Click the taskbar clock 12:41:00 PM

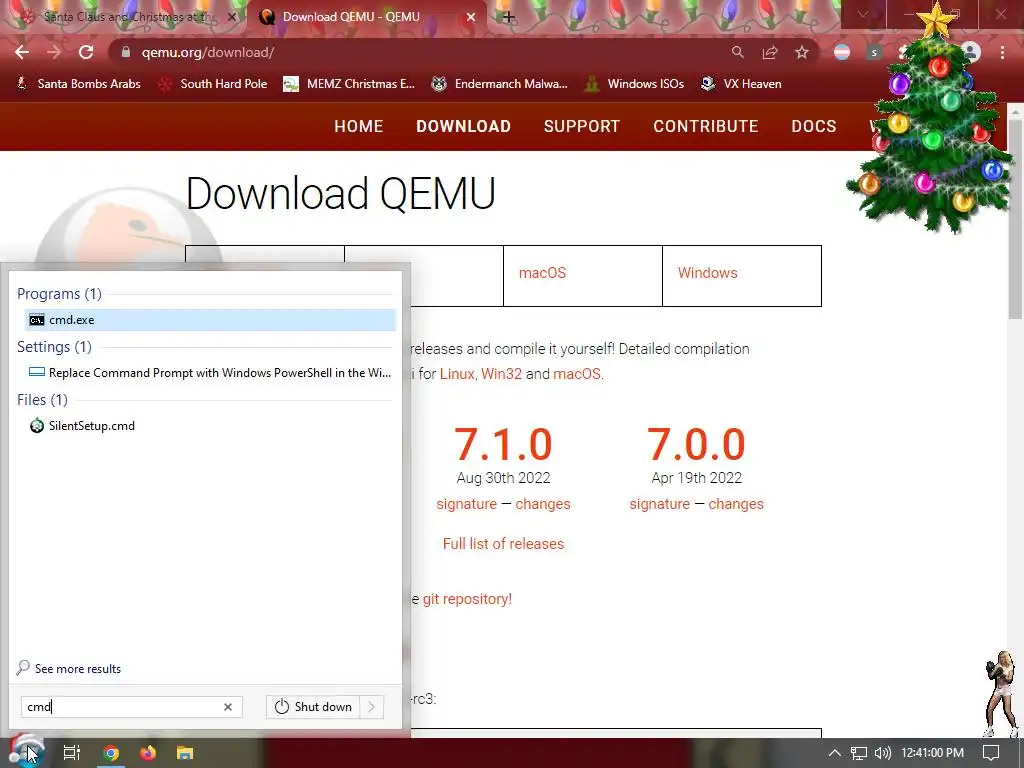point(933,753)
